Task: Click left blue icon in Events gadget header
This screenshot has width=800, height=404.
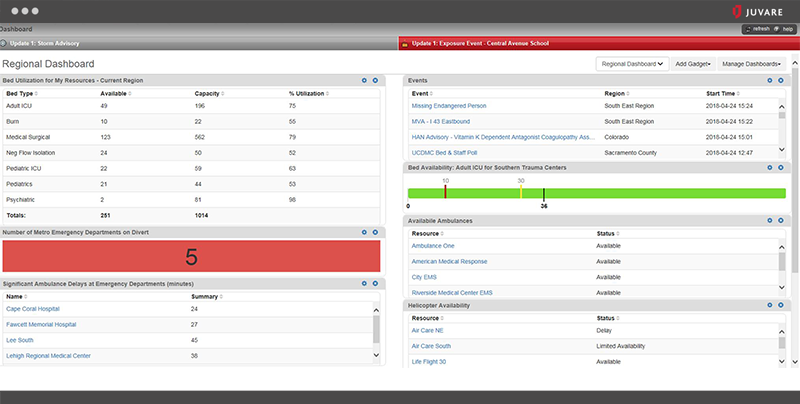Action: (x=770, y=81)
